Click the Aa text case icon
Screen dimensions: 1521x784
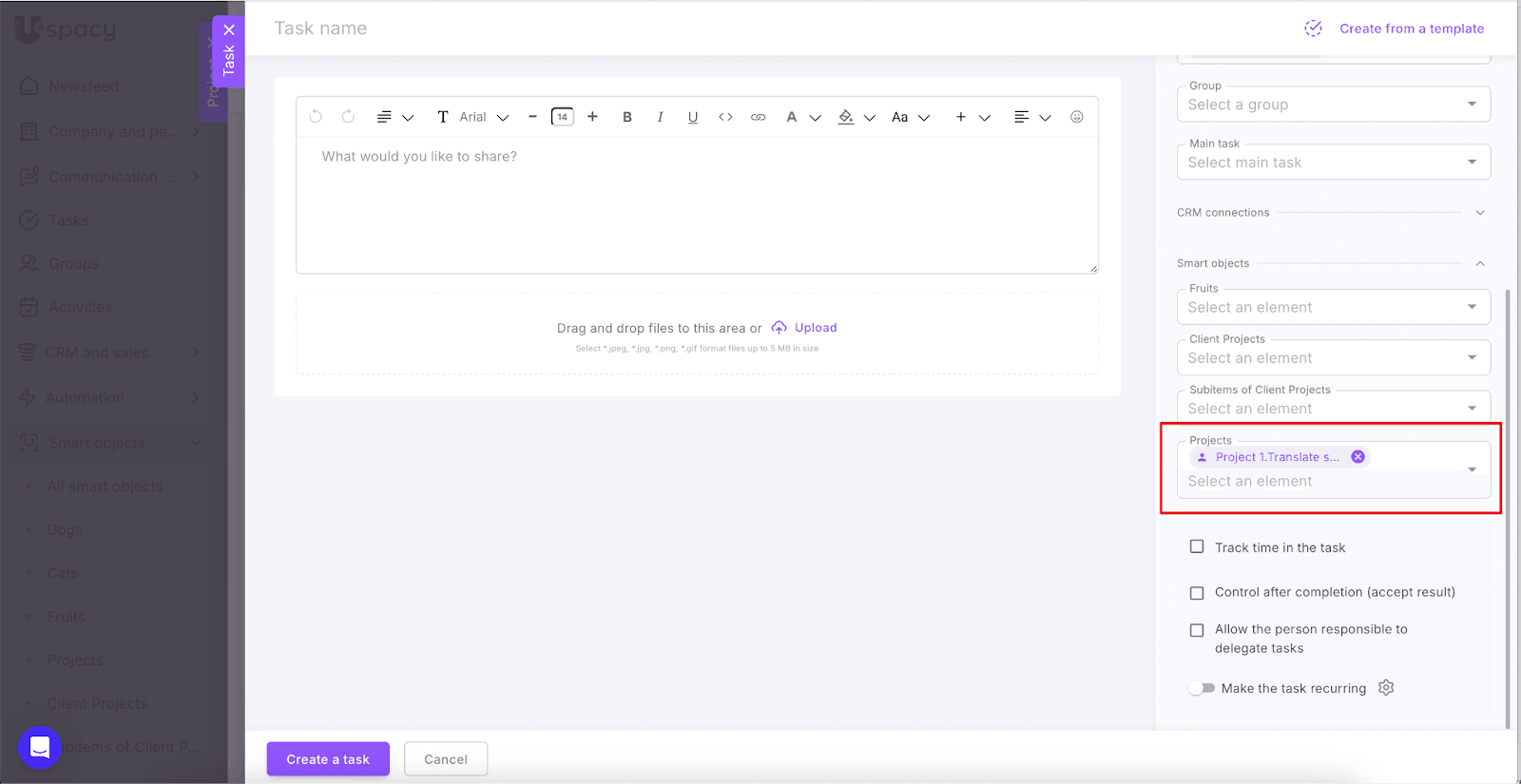(x=899, y=117)
